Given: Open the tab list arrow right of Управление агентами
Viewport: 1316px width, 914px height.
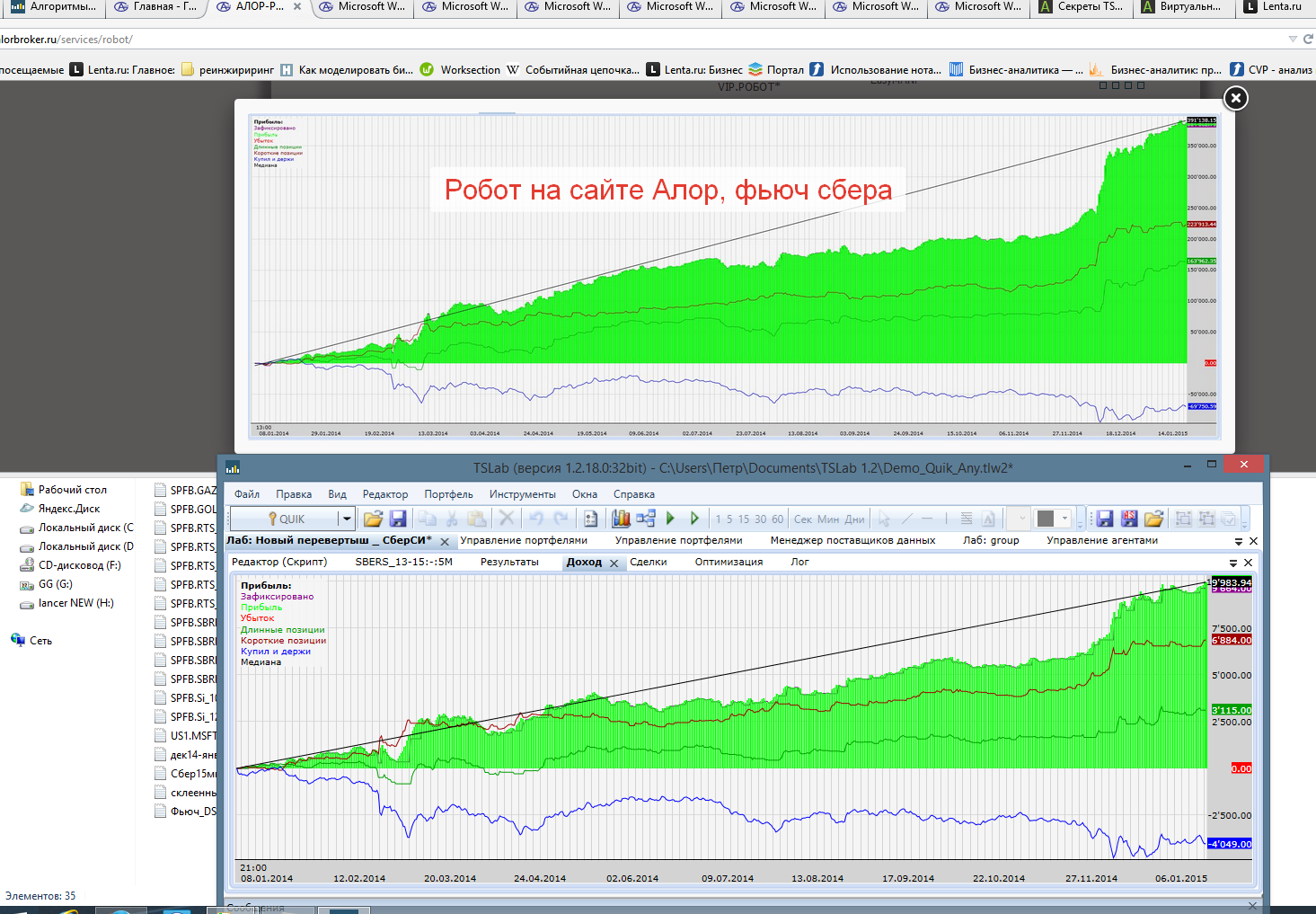Looking at the screenshot, I should (x=1238, y=541).
